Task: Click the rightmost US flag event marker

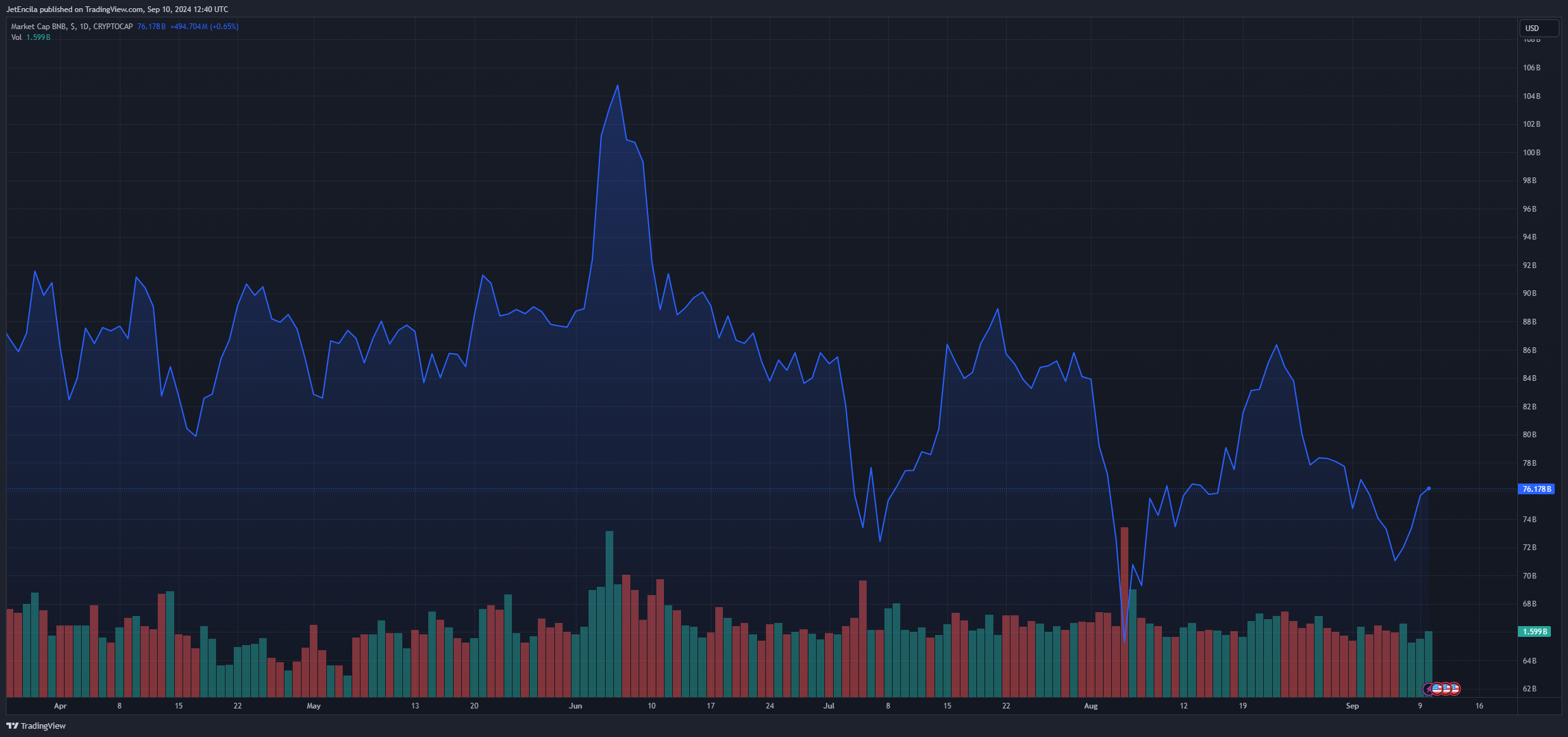Action: click(1455, 688)
